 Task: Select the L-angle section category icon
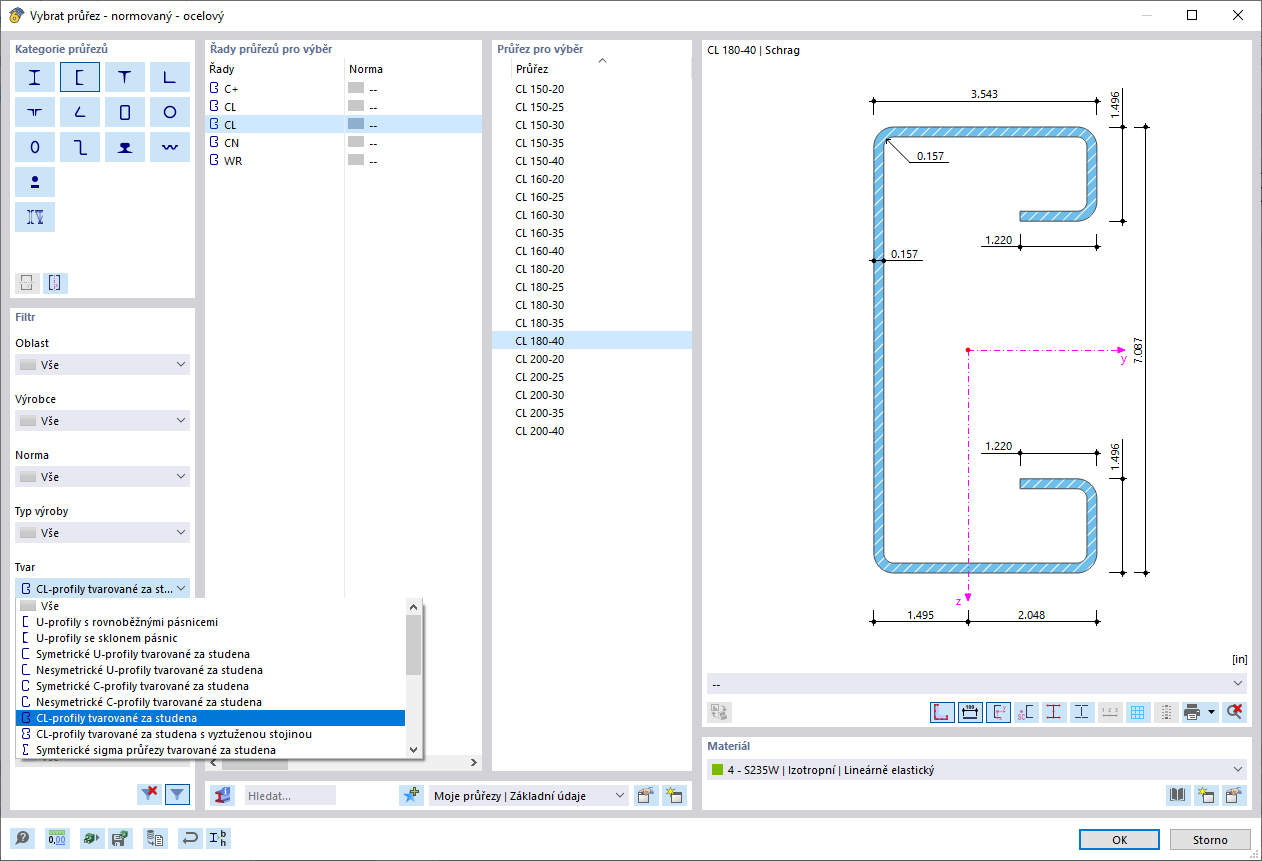(170, 78)
